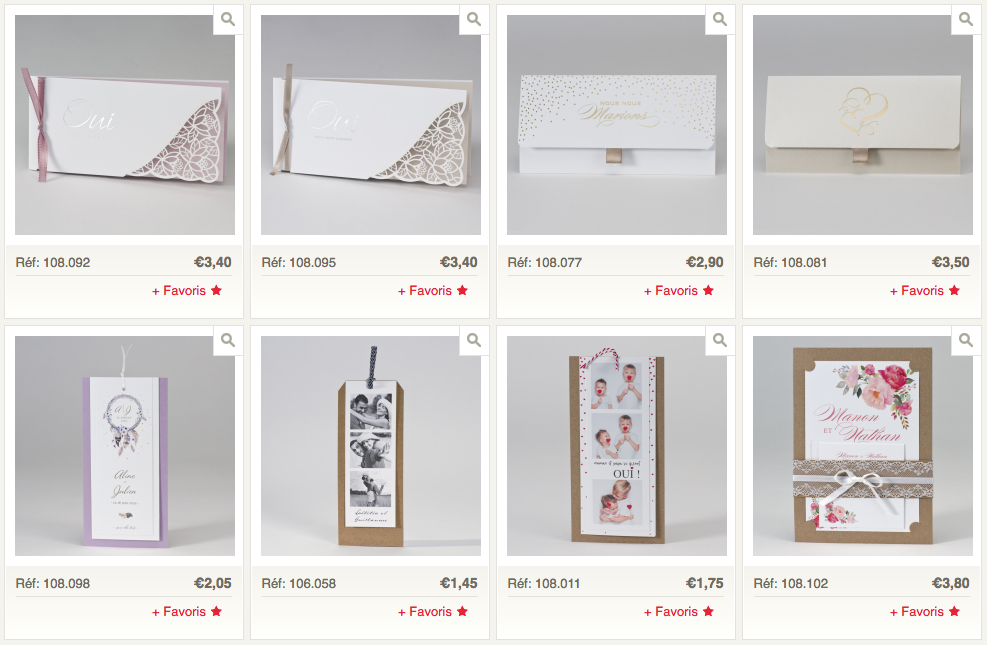Add photo-strip card 106.058 to Favoris
Viewport: 987px width, 645px height.
click(433, 612)
